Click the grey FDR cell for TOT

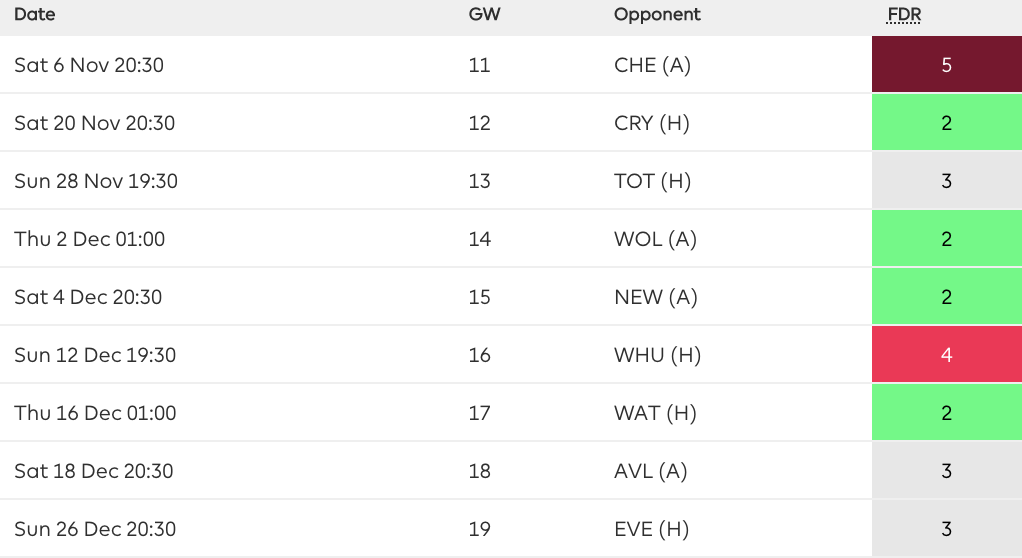click(946, 181)
